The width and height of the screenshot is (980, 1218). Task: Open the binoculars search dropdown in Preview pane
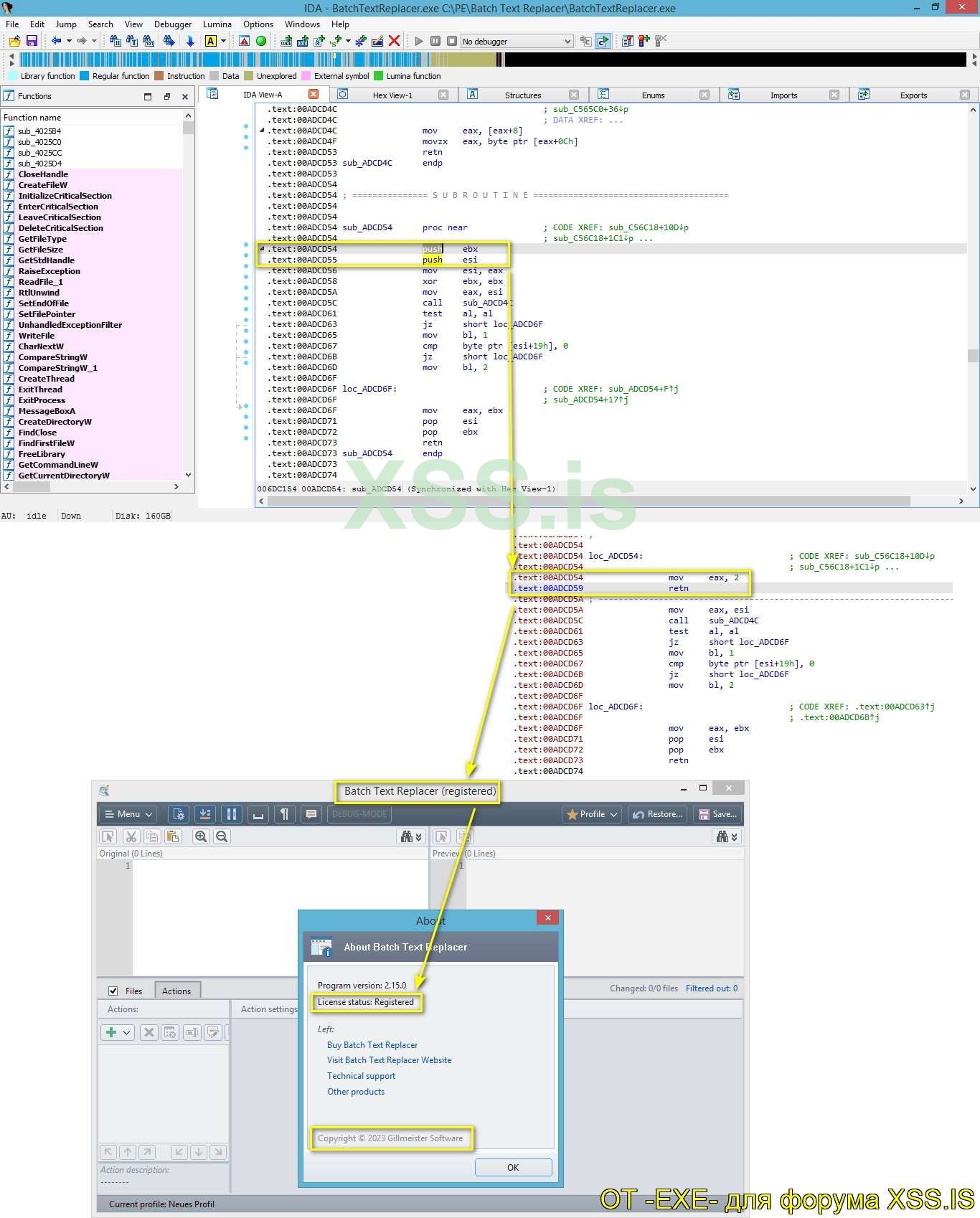click(x=727, y=836)
